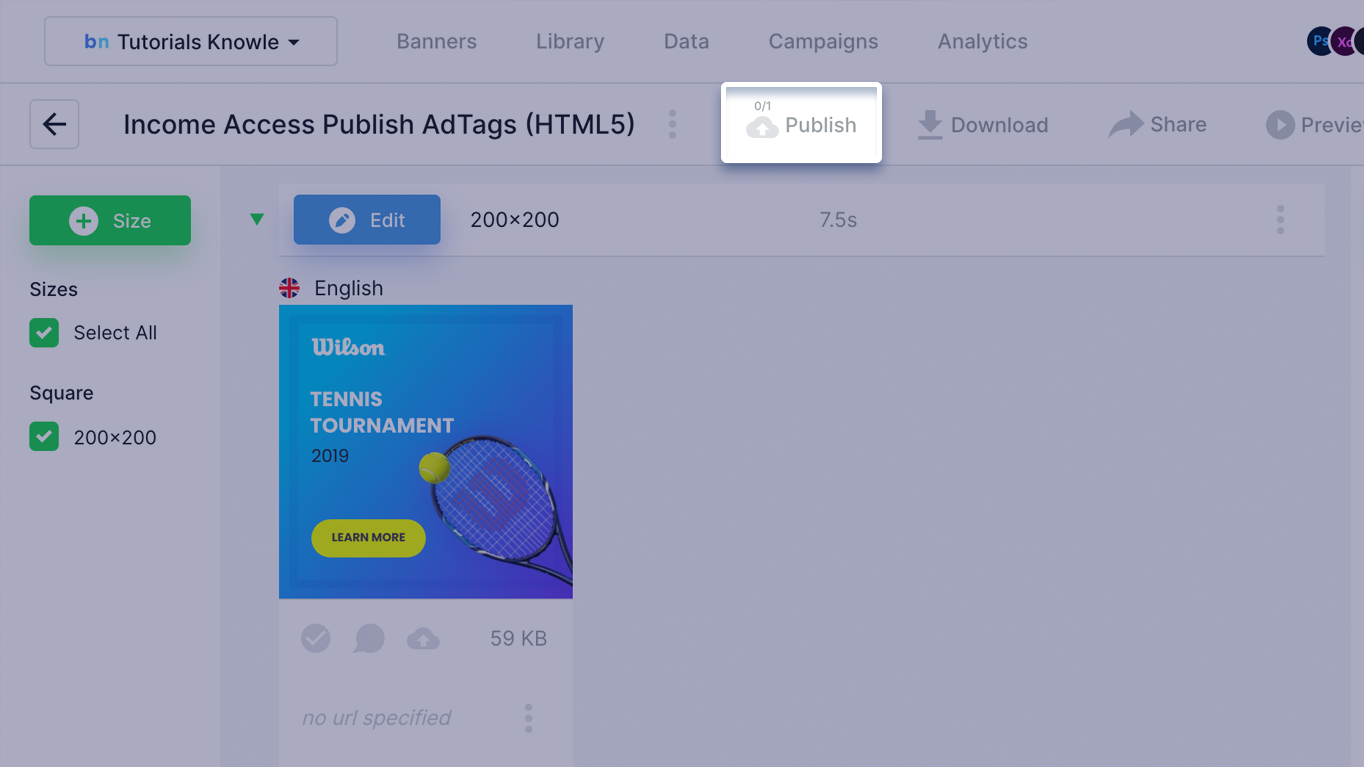This screenshot has width=1364, height=767.
Task: Open options beside no url specified
Action: pos(528,718)
